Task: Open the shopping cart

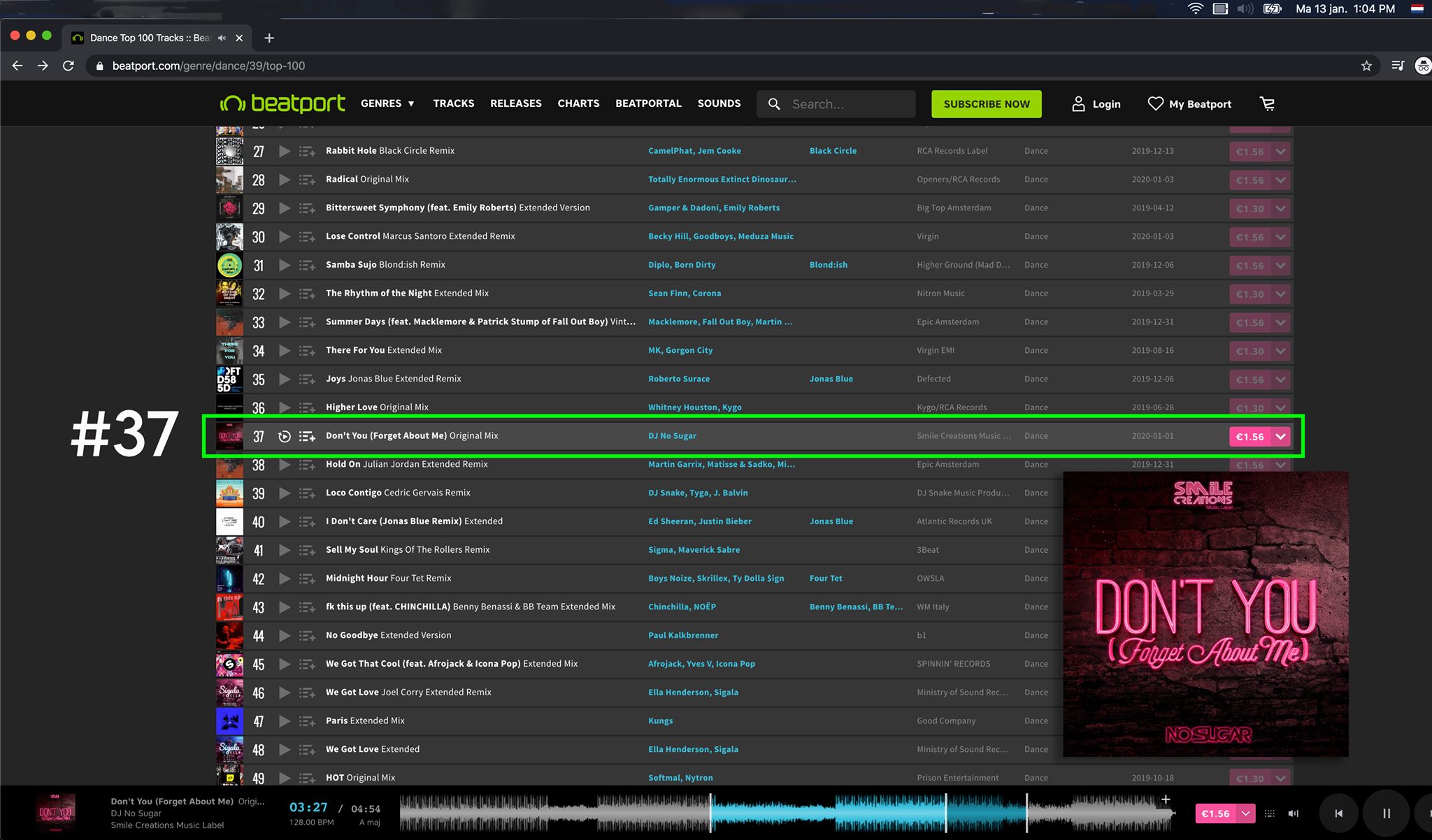Action: point(1267,104)
